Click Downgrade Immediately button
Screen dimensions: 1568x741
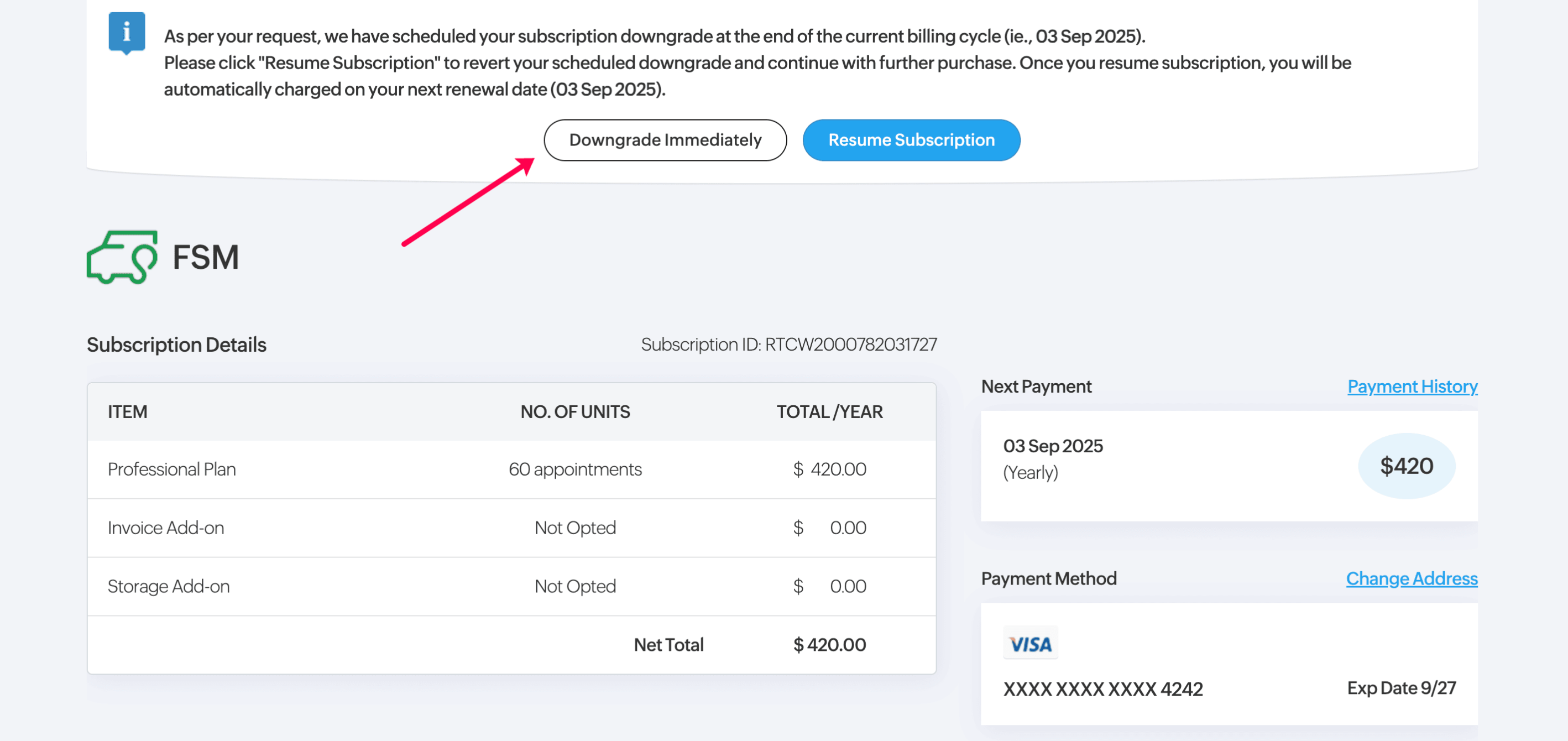[x=665, y=140]
